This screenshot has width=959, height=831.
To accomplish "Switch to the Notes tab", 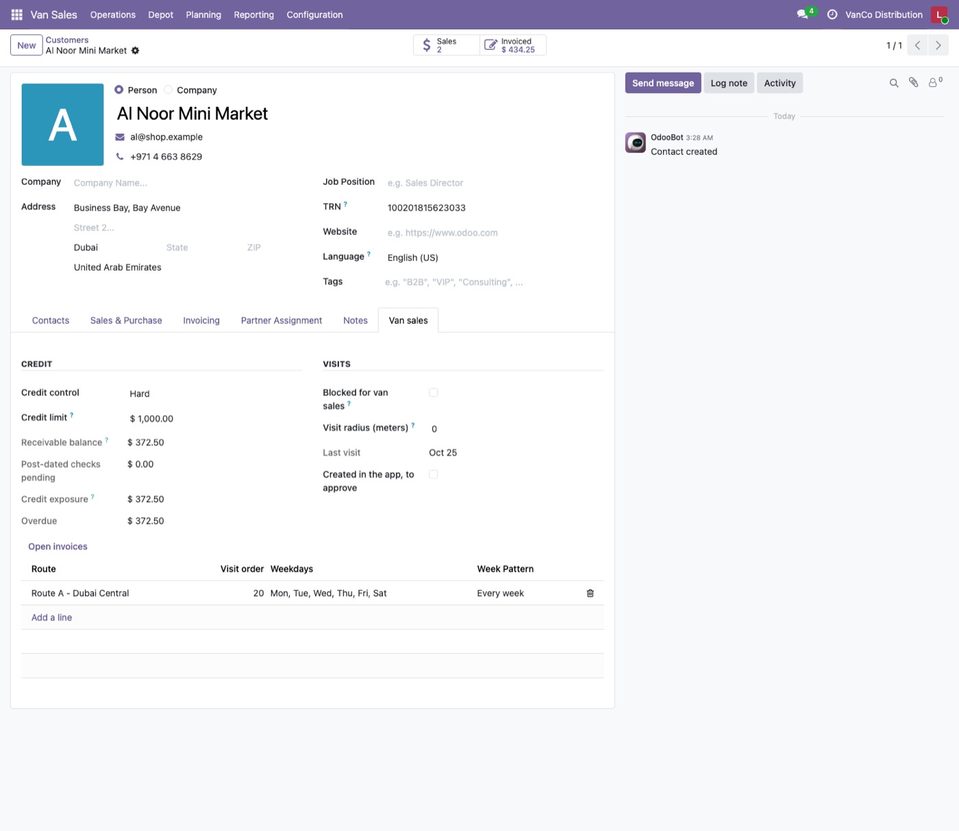I will (x=355, y=320).
